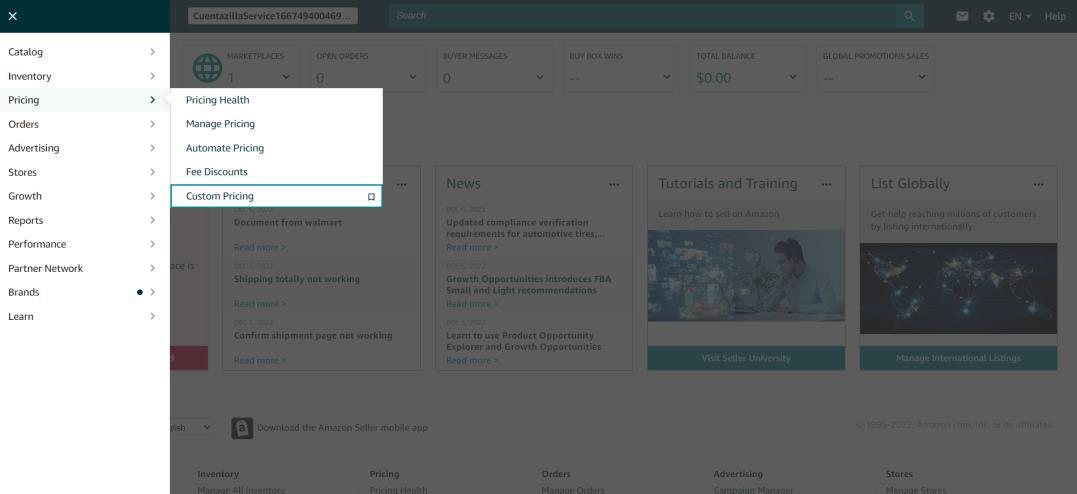The width and height of the screenshot is (1077, 494).
Task: Open the EN language dropdown
Action: point(1019,16)
